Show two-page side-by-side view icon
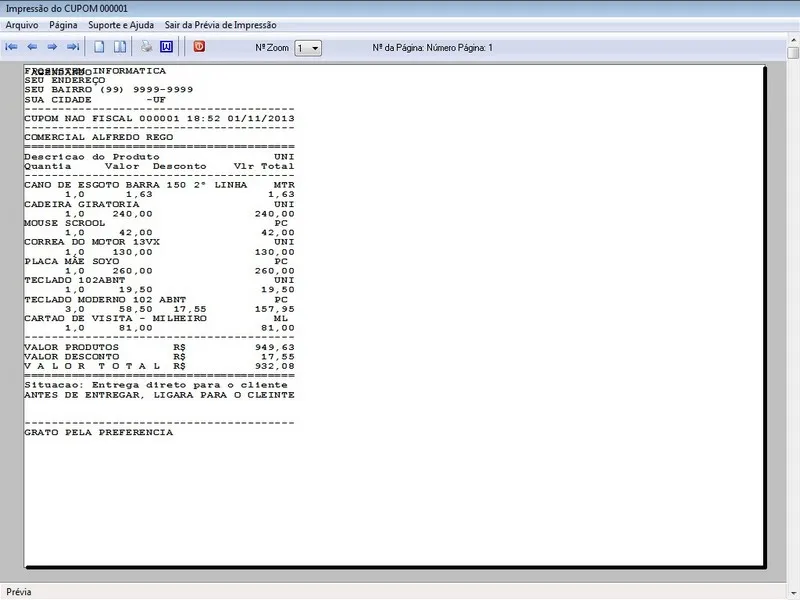 tap(119, 47)
